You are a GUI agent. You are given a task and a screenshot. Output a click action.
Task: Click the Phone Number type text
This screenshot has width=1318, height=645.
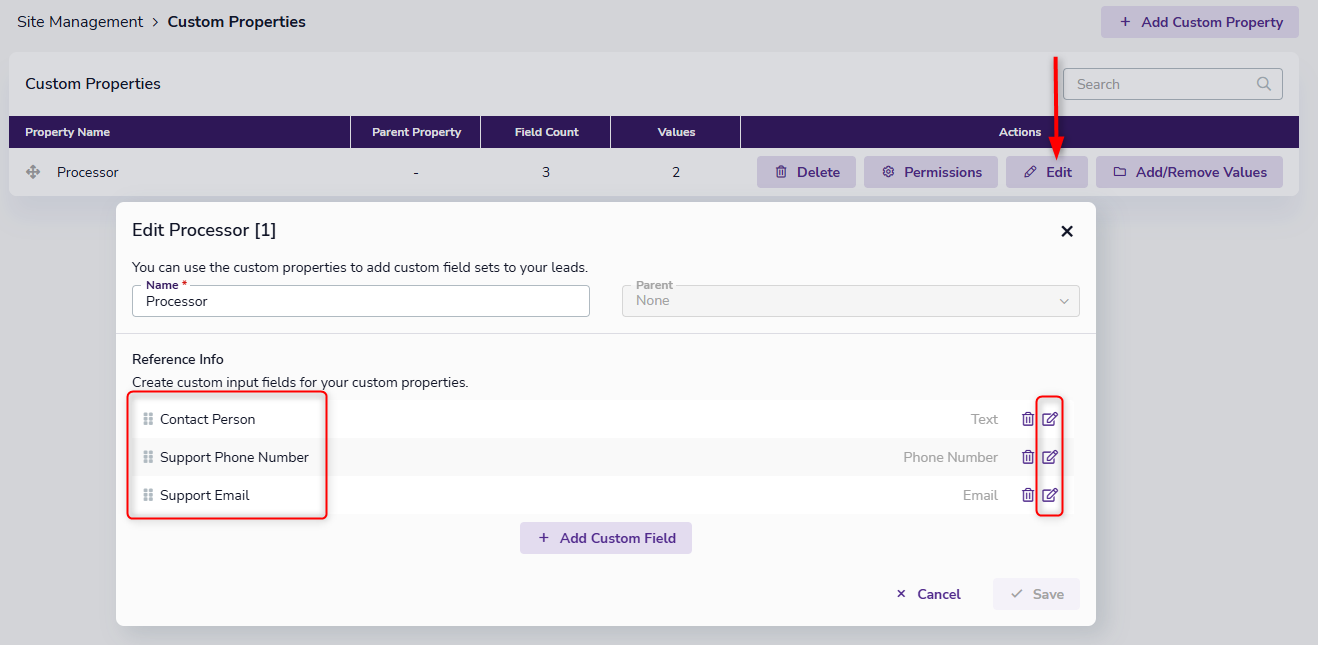click(x=950, y=457)
